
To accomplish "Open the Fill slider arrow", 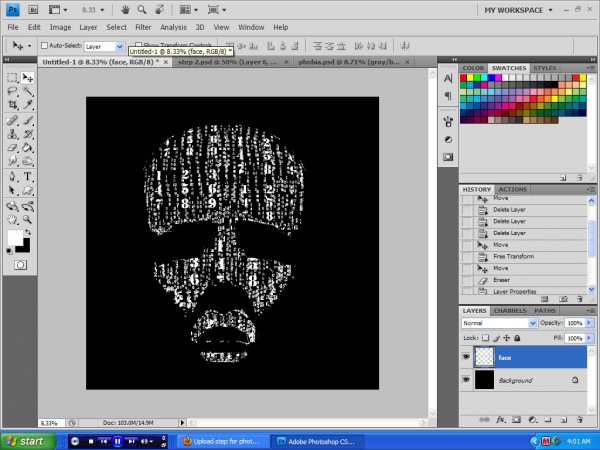I will pyautogui.click(x=589, y=338).
